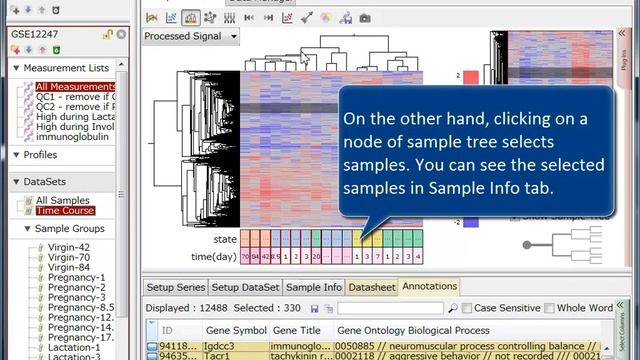Select All Measurements list
The width and height of the screenshot is (640, 360).
click(x=76, y=87)
